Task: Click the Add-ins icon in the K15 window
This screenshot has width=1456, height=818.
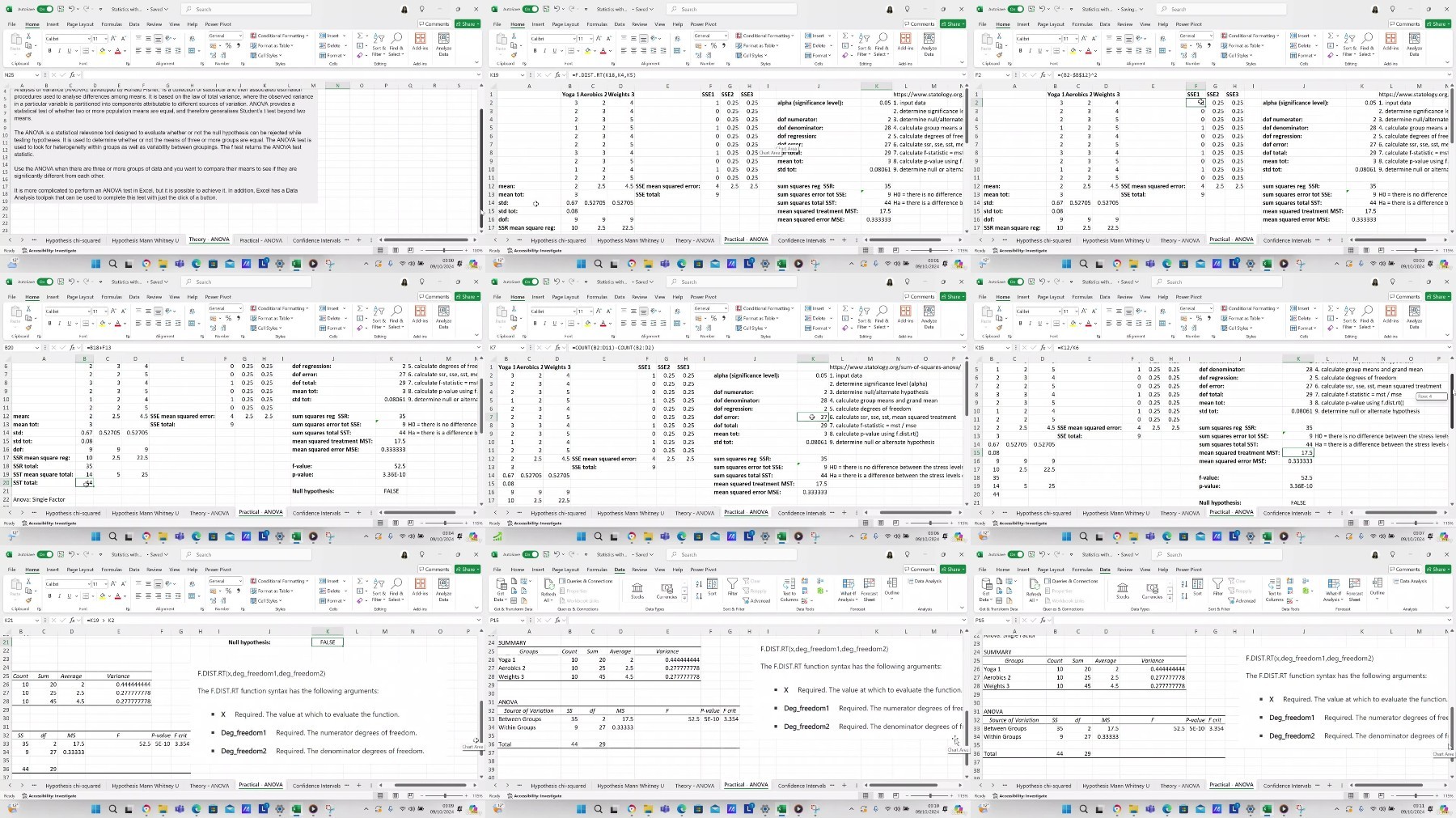Action: point(1390,316)
